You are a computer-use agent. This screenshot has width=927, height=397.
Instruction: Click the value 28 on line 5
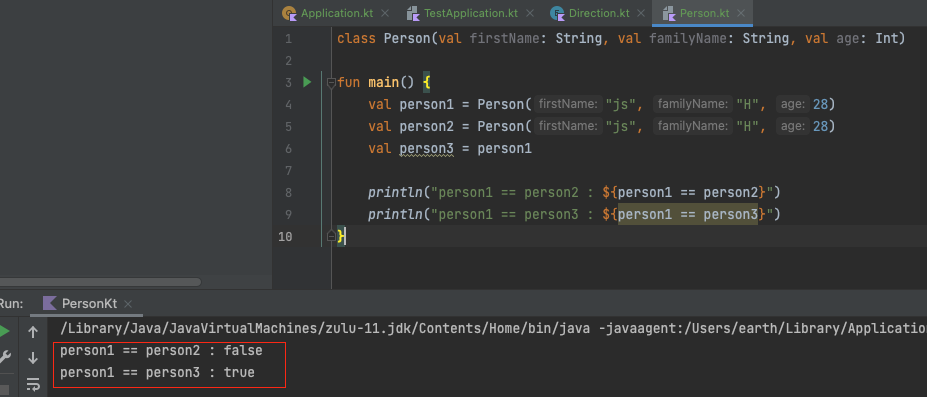[x=820, y=126]
